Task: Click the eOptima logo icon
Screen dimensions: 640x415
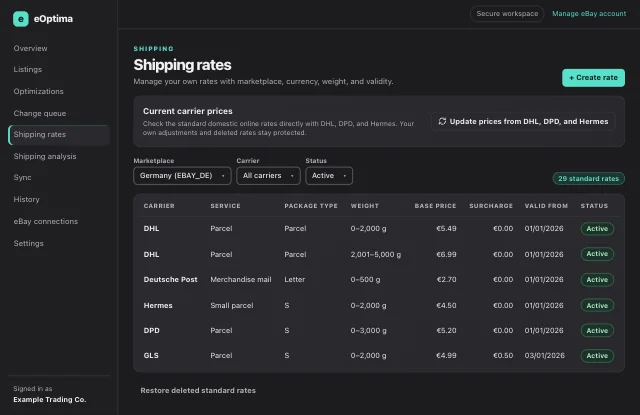Action: point(21,19)
